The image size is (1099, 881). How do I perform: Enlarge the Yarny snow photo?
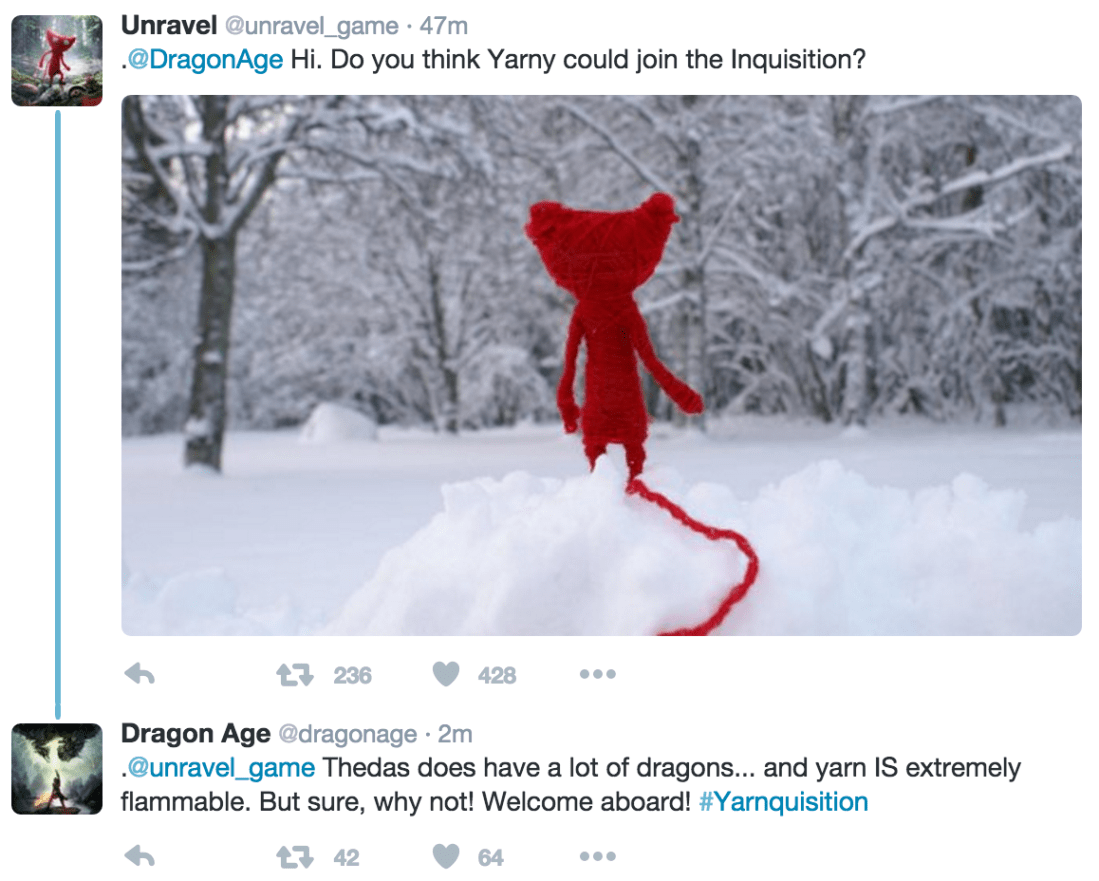601,365
